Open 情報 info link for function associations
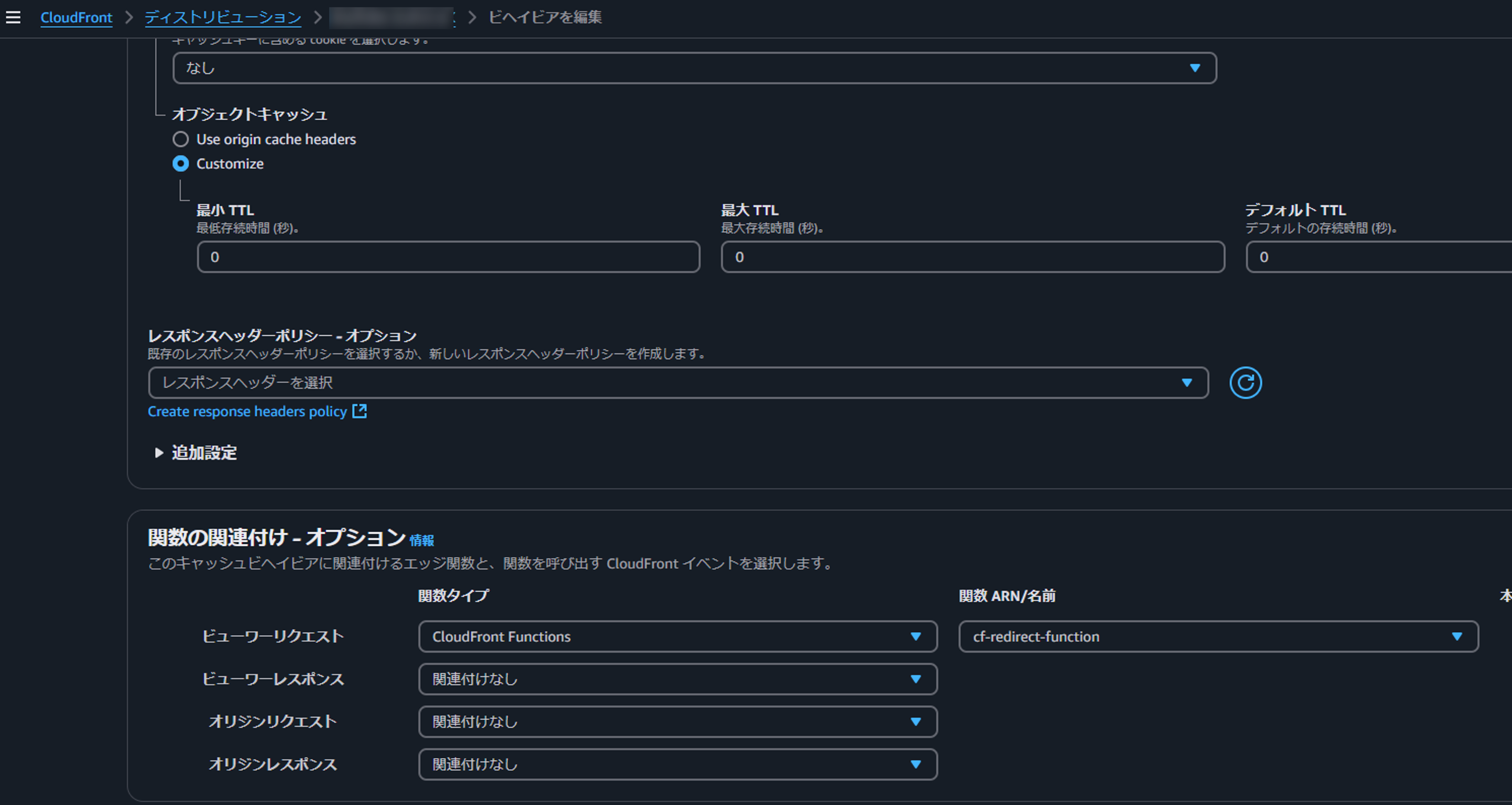The image size is (1512, 805). coord(421,540)
